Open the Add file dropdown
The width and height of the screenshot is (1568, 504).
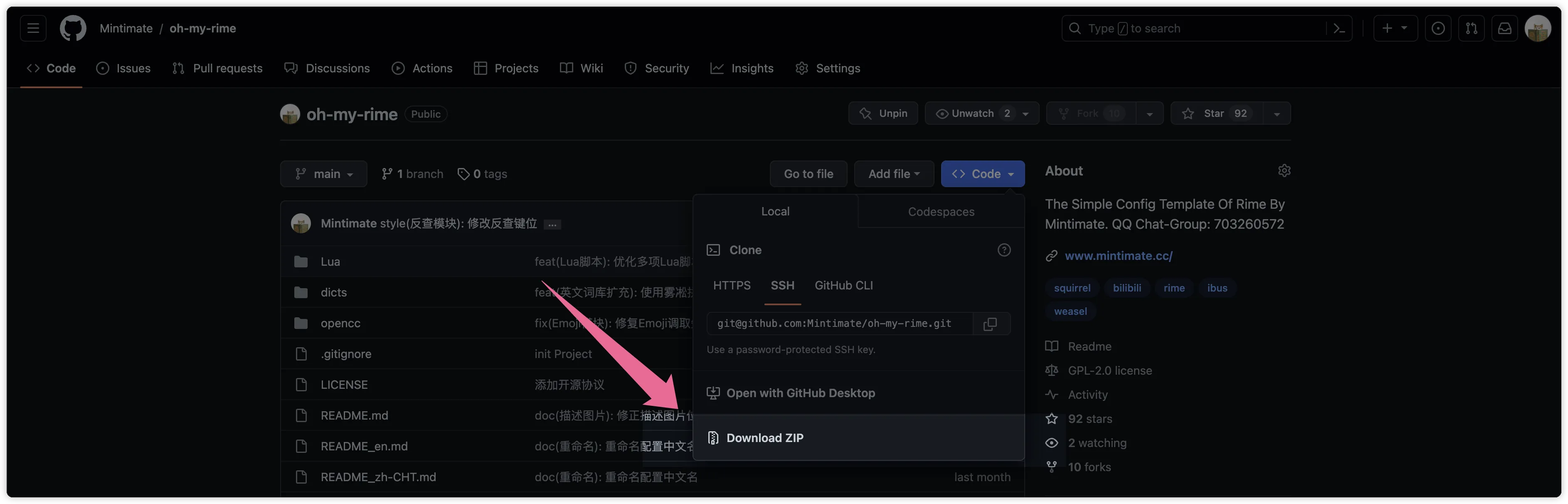[x=894, y=174]
